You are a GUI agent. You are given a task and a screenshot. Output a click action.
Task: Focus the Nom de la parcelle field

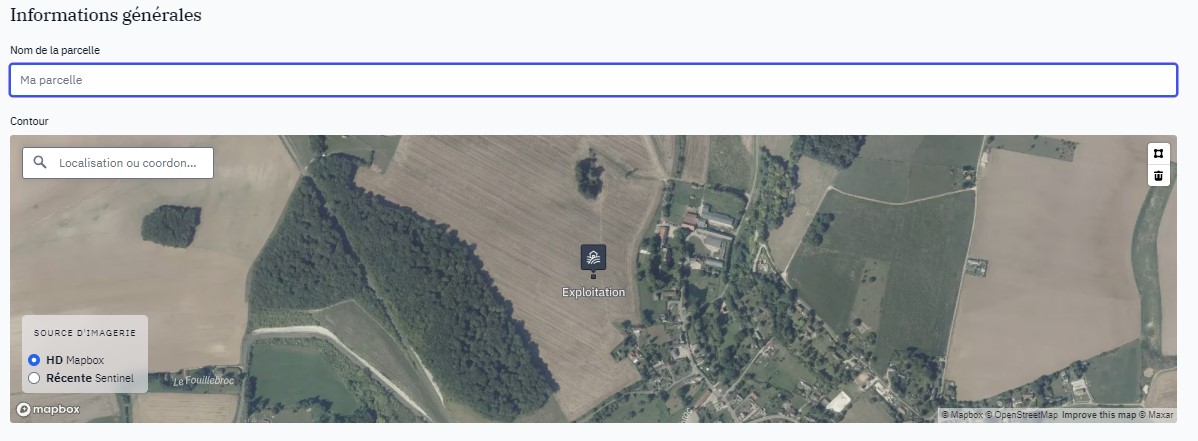(x=593, y=80)
